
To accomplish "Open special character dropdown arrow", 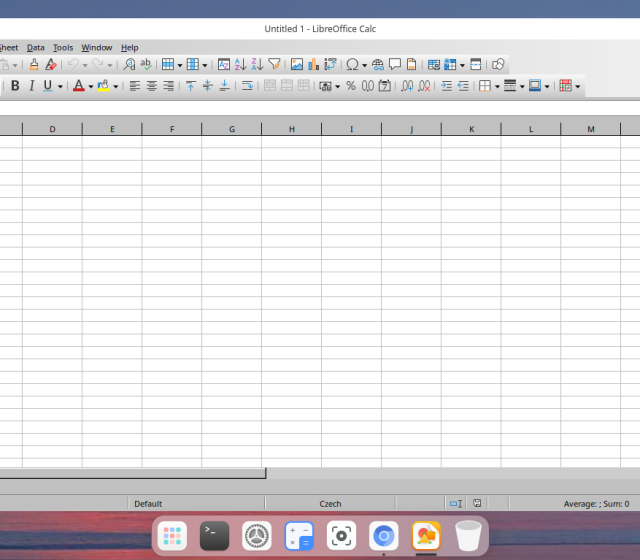I will 364,65.
